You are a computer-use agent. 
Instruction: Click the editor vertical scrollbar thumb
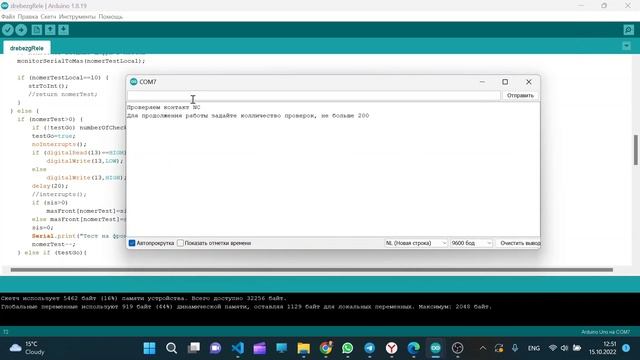[x=636, y=149]
